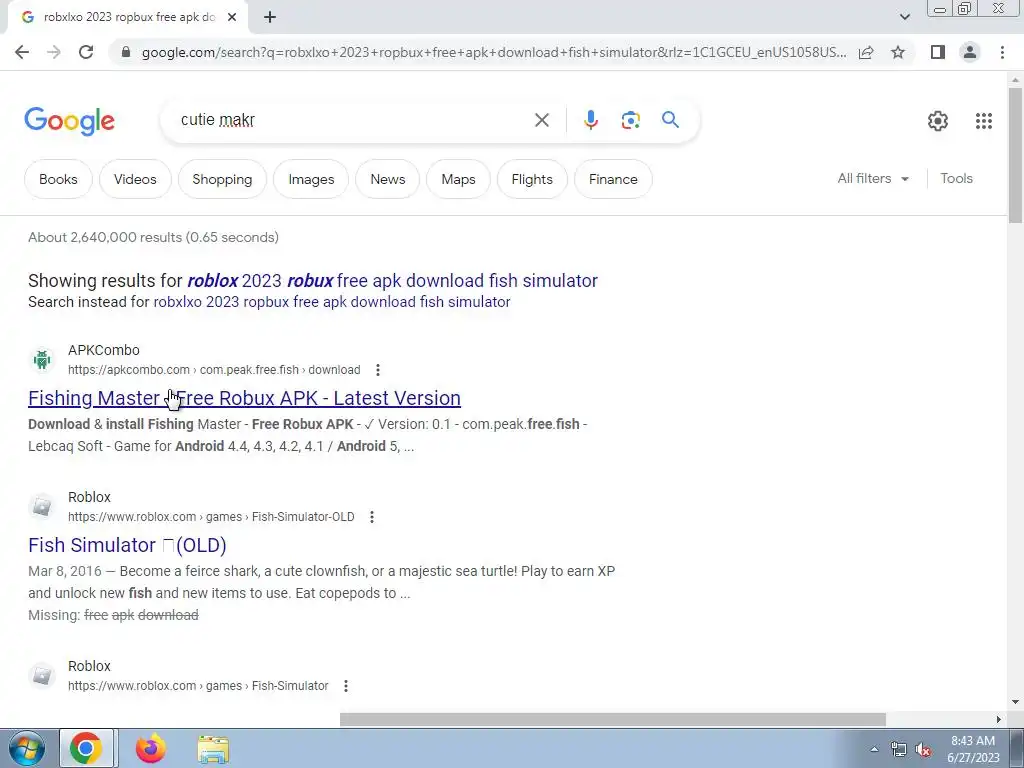Open Fish-Simulator-OLD result options menu
1024x768 pixels.
(372, 517)
